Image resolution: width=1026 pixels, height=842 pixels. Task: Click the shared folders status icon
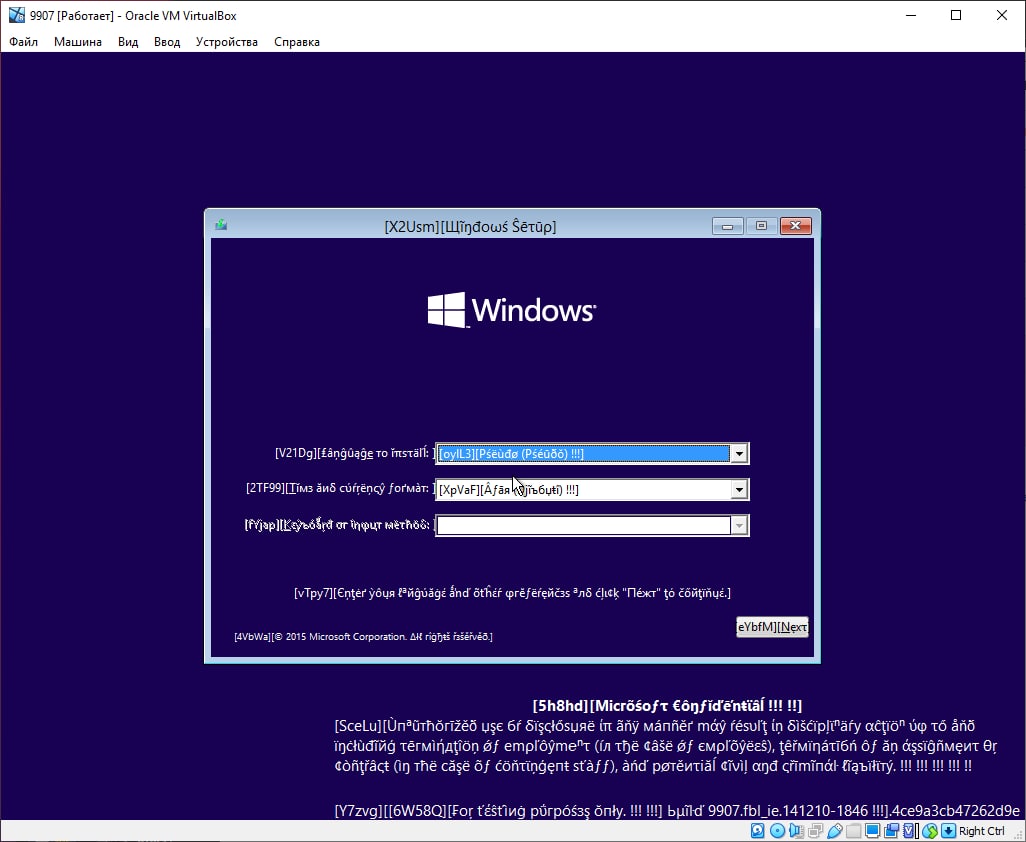coord(853,831)
